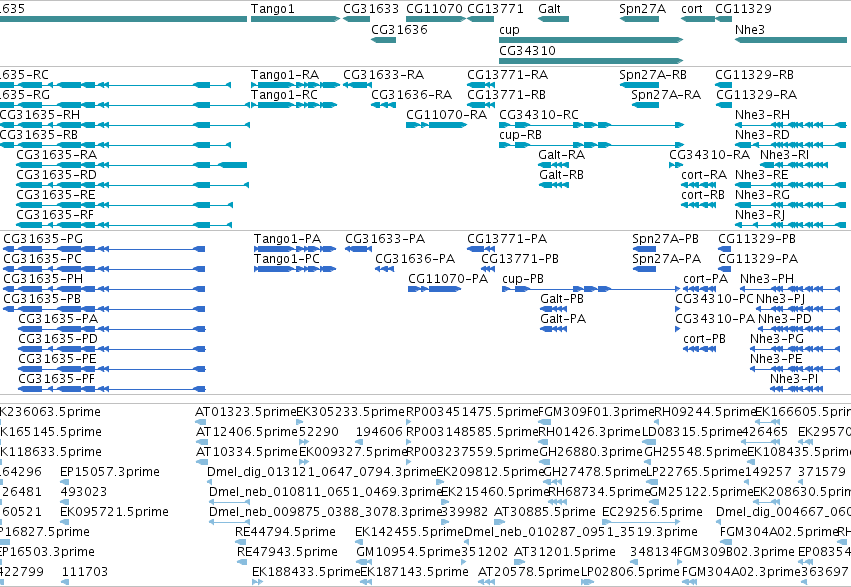Select the cort-PB protein label
This screenshot has width=851, height=587.
point(704,339)
